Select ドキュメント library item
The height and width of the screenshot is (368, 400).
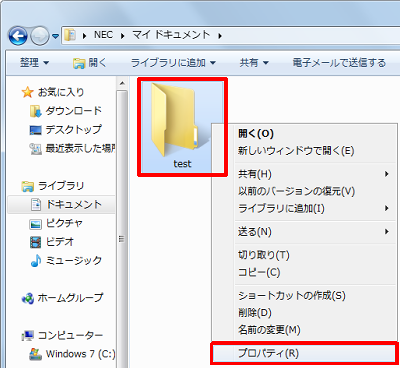click(x=74, y=204)
